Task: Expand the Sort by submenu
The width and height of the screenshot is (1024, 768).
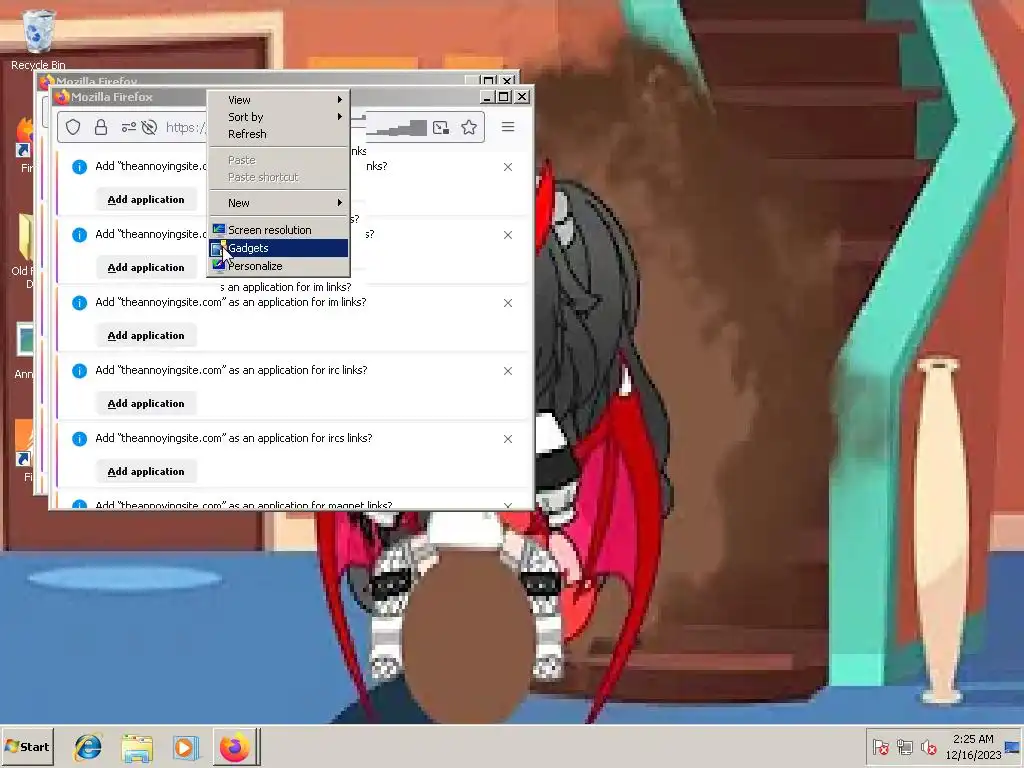Action: [x=278, y=117]
